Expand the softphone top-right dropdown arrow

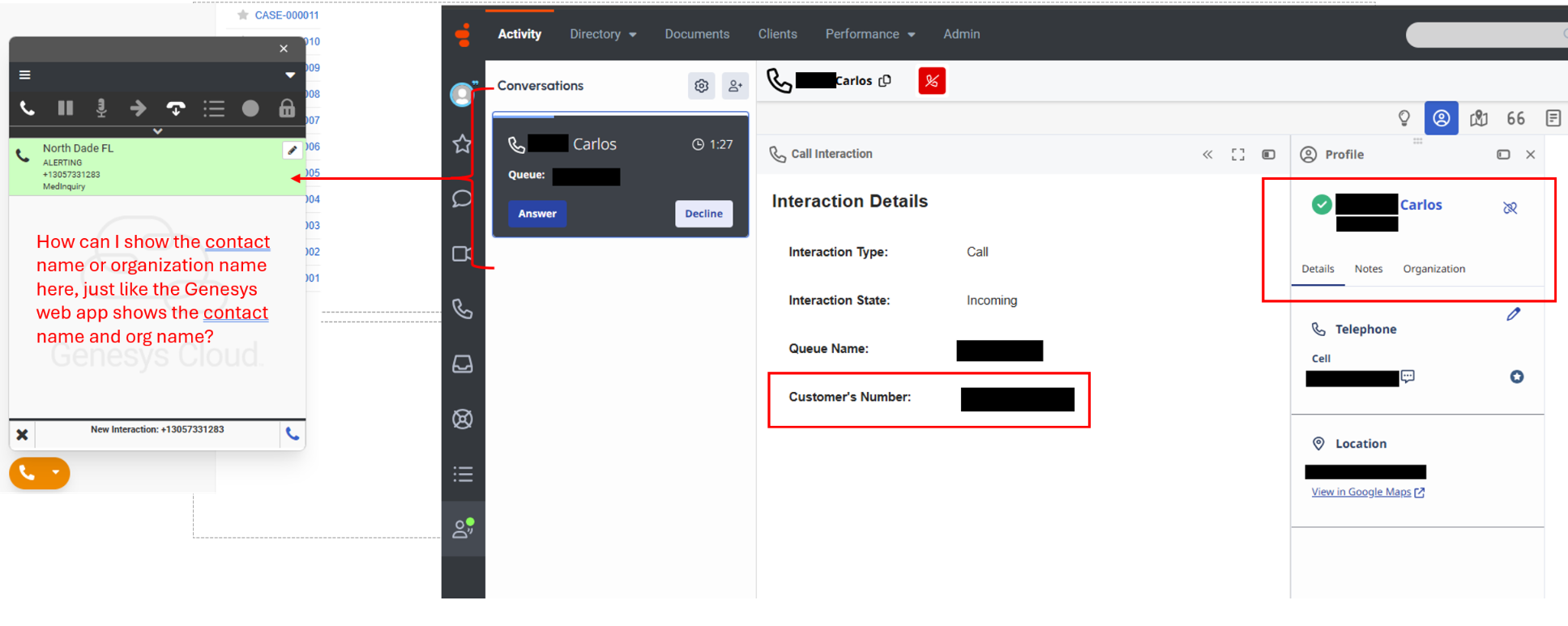click(x=290, y=75)
